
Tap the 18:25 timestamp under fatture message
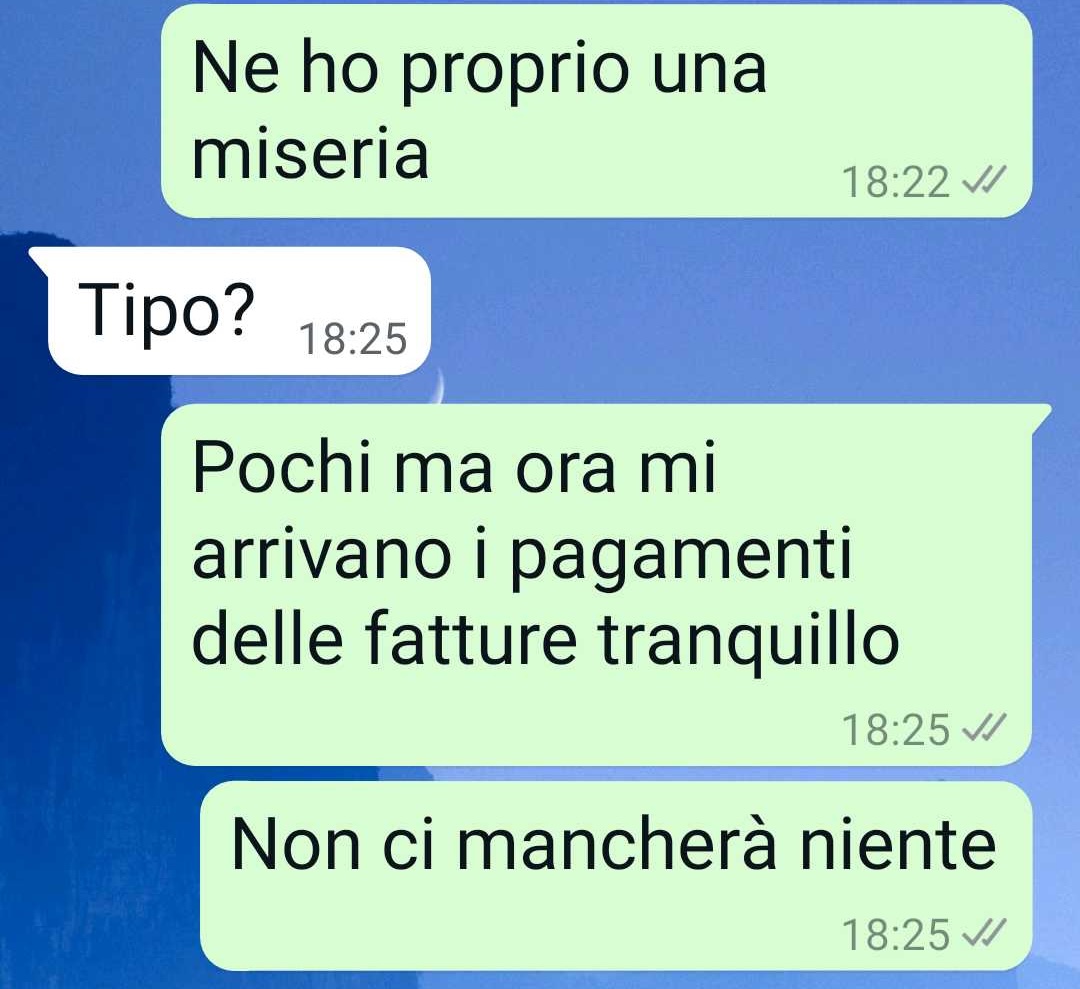pos(896,729)
